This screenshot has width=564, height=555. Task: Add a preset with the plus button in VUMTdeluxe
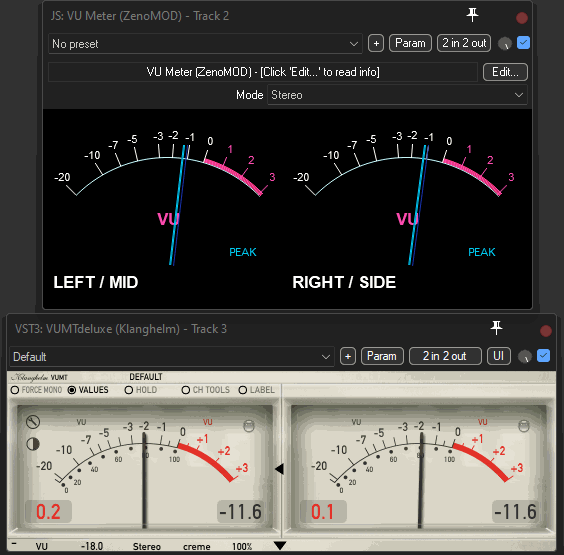coord(348,356)
